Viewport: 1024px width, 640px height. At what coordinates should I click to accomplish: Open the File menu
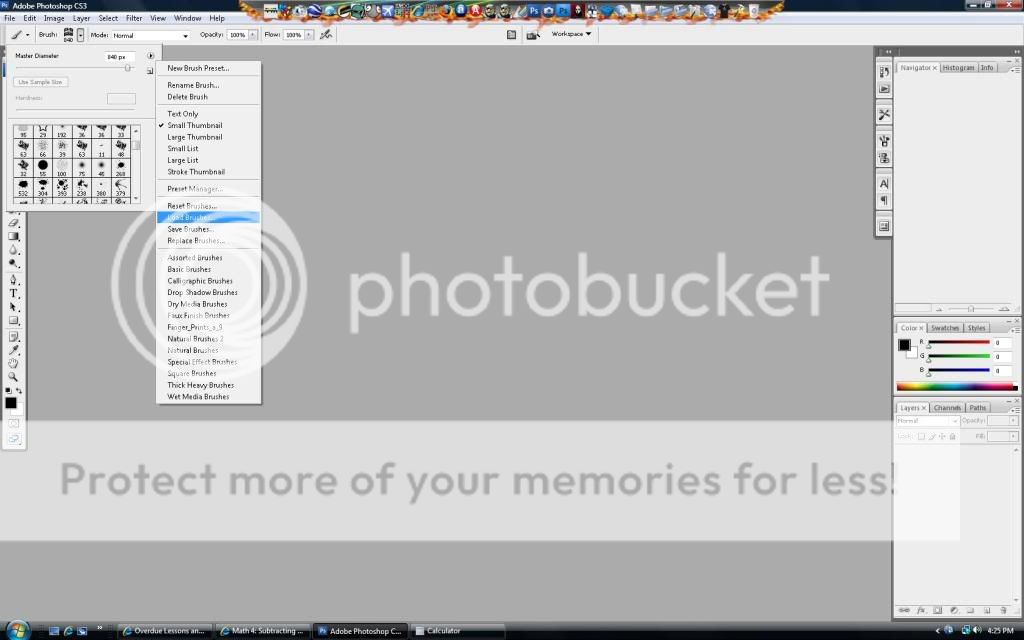[x=10, y=18]
